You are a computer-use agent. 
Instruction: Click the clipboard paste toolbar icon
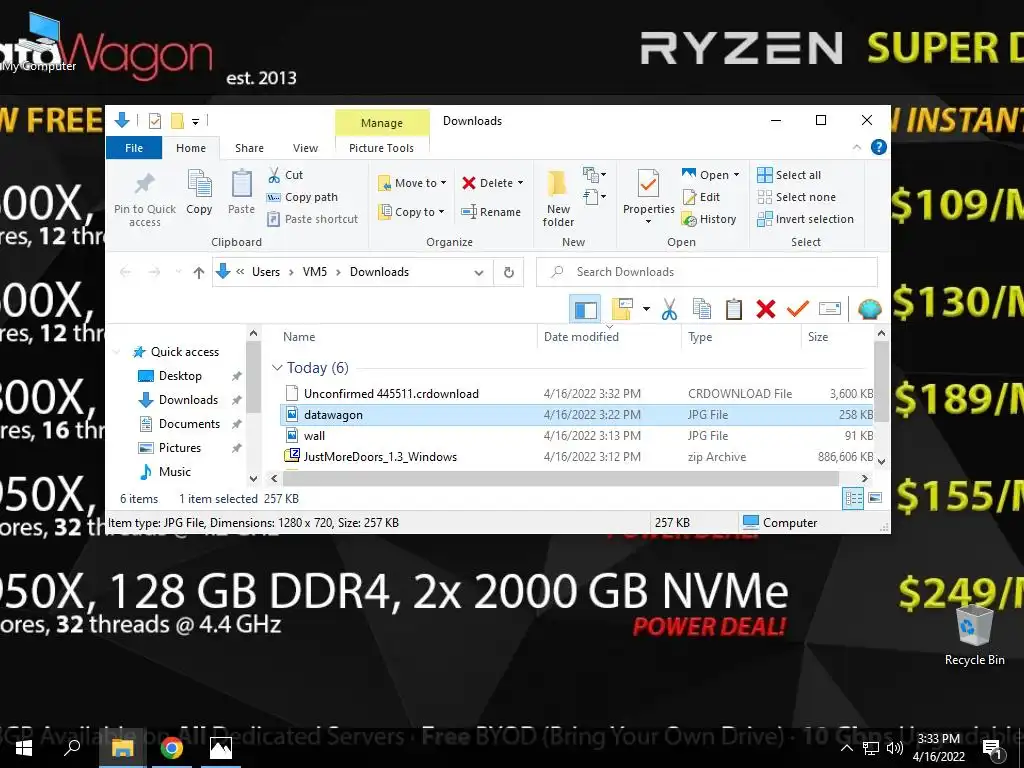734,309
